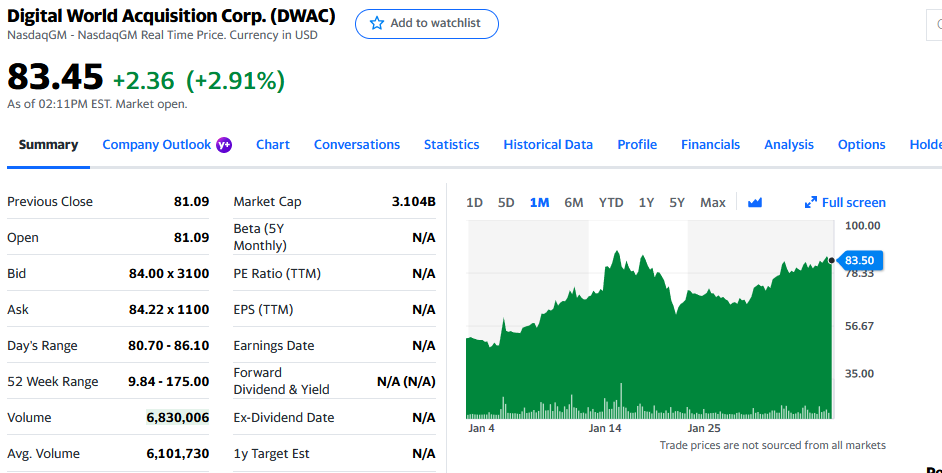Click the 56.67 y-axis label on chart

click(x=859, y=326)
